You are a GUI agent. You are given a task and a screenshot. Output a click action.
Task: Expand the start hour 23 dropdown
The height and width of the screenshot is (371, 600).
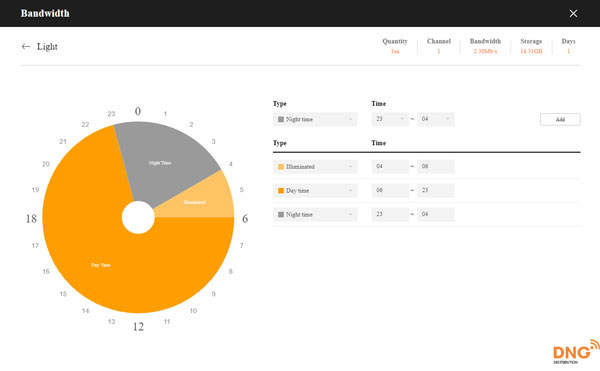pos(390,119)
